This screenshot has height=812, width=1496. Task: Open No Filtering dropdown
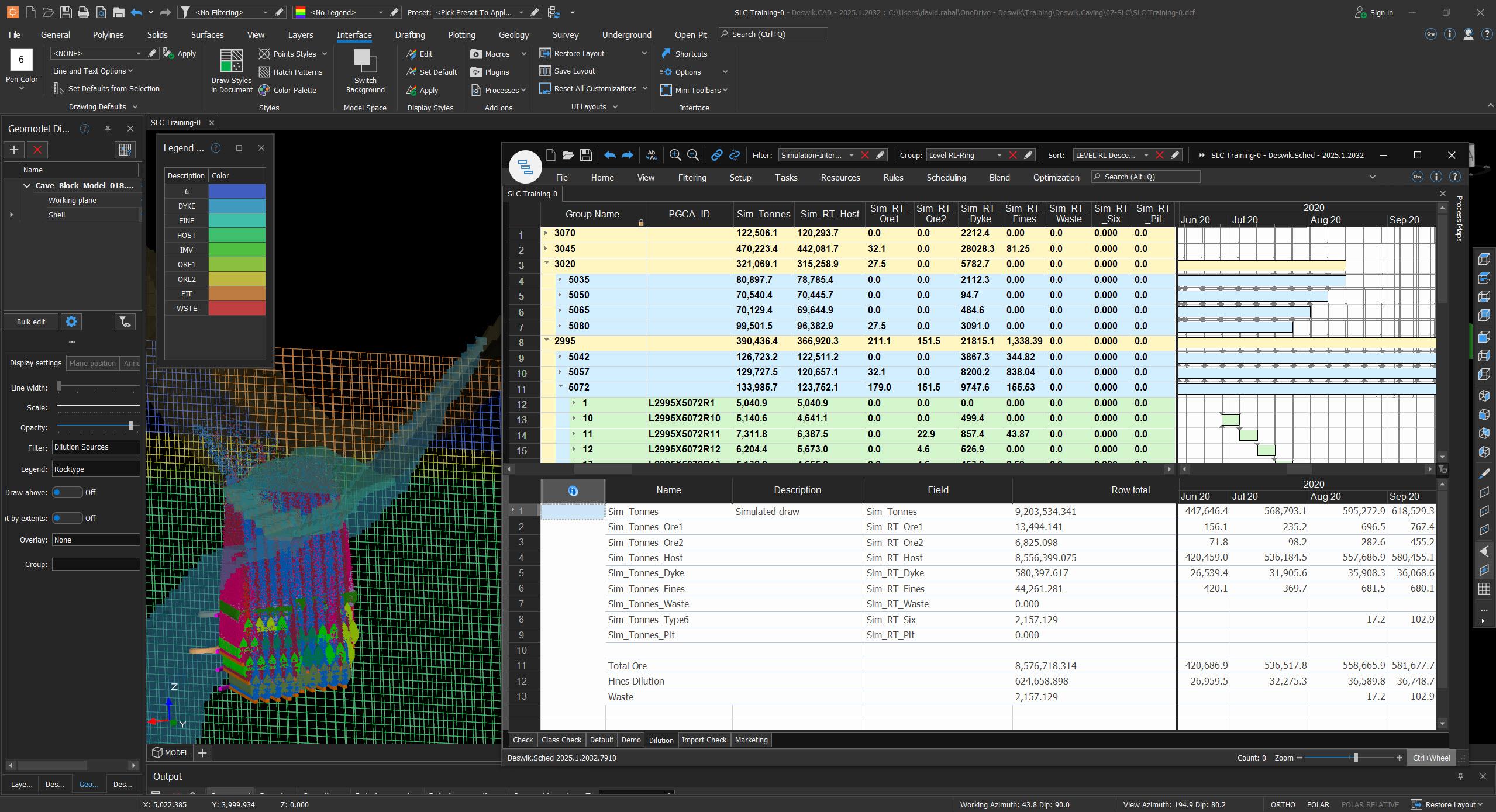tap(265, 12)
